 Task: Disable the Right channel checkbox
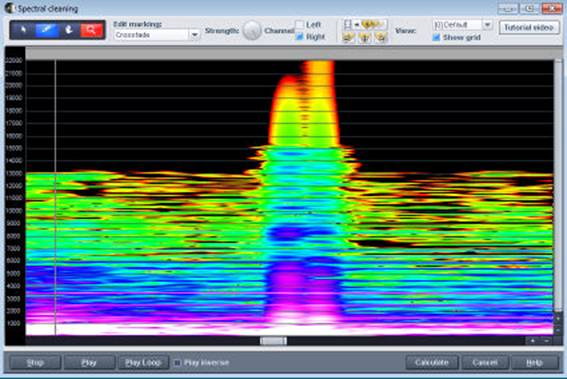coord(299,37)
